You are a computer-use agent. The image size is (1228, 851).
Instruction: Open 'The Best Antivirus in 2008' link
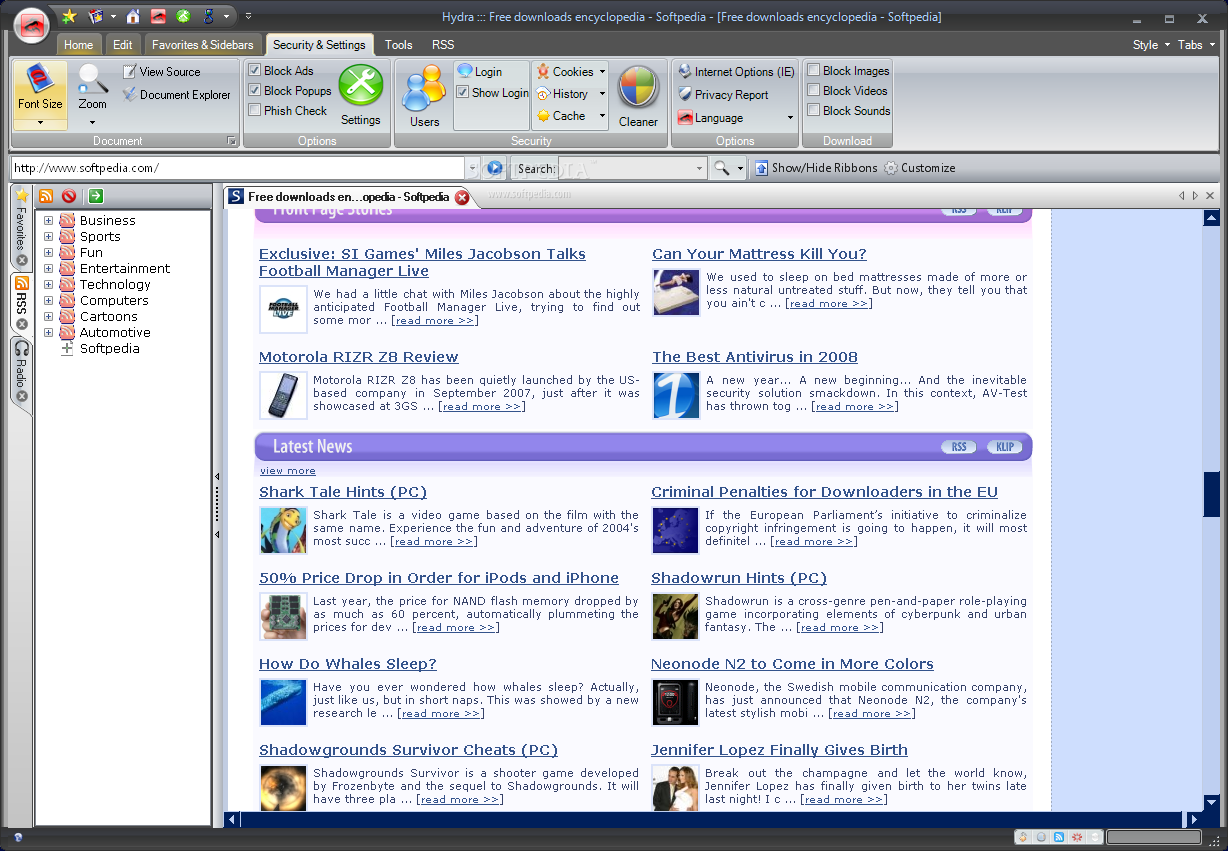tap(755, 357)
